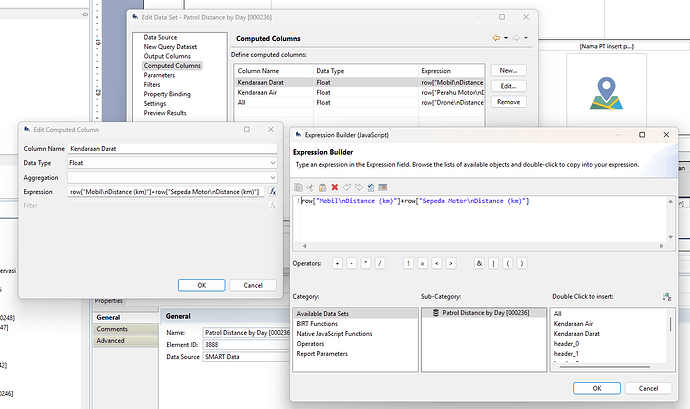This screenshot has height=409, width=690.
Task: Click the Cut scissors icon in Expression Builder
Action: coord(310,187)
